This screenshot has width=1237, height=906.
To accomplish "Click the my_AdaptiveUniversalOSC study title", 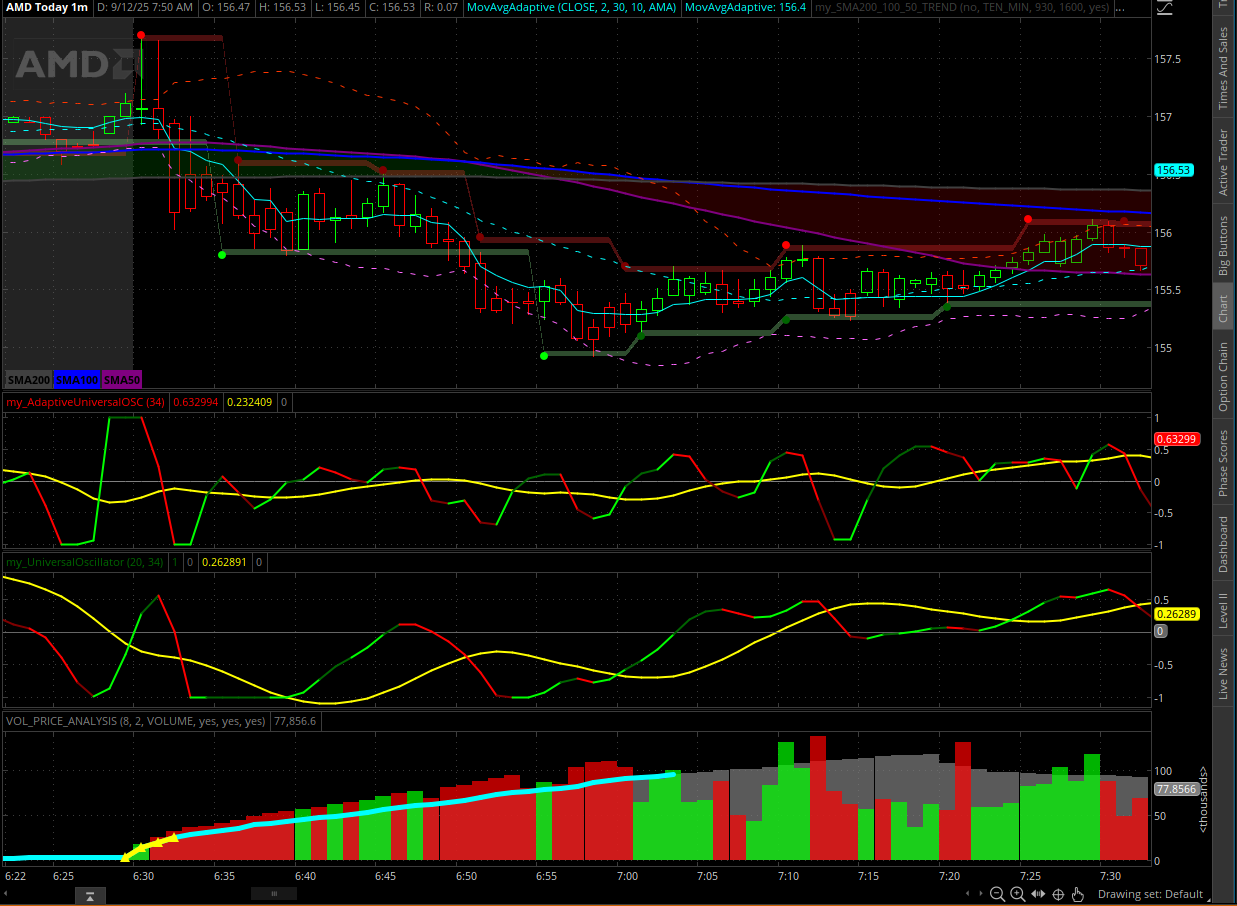I will point(70,402).
